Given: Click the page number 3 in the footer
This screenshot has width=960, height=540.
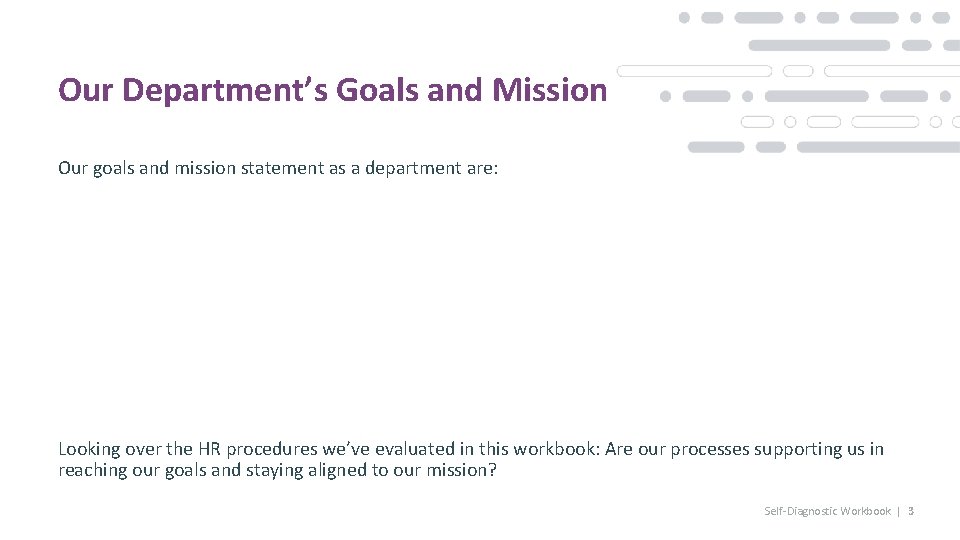Looking at the screenshot, I should click(911, 511).
